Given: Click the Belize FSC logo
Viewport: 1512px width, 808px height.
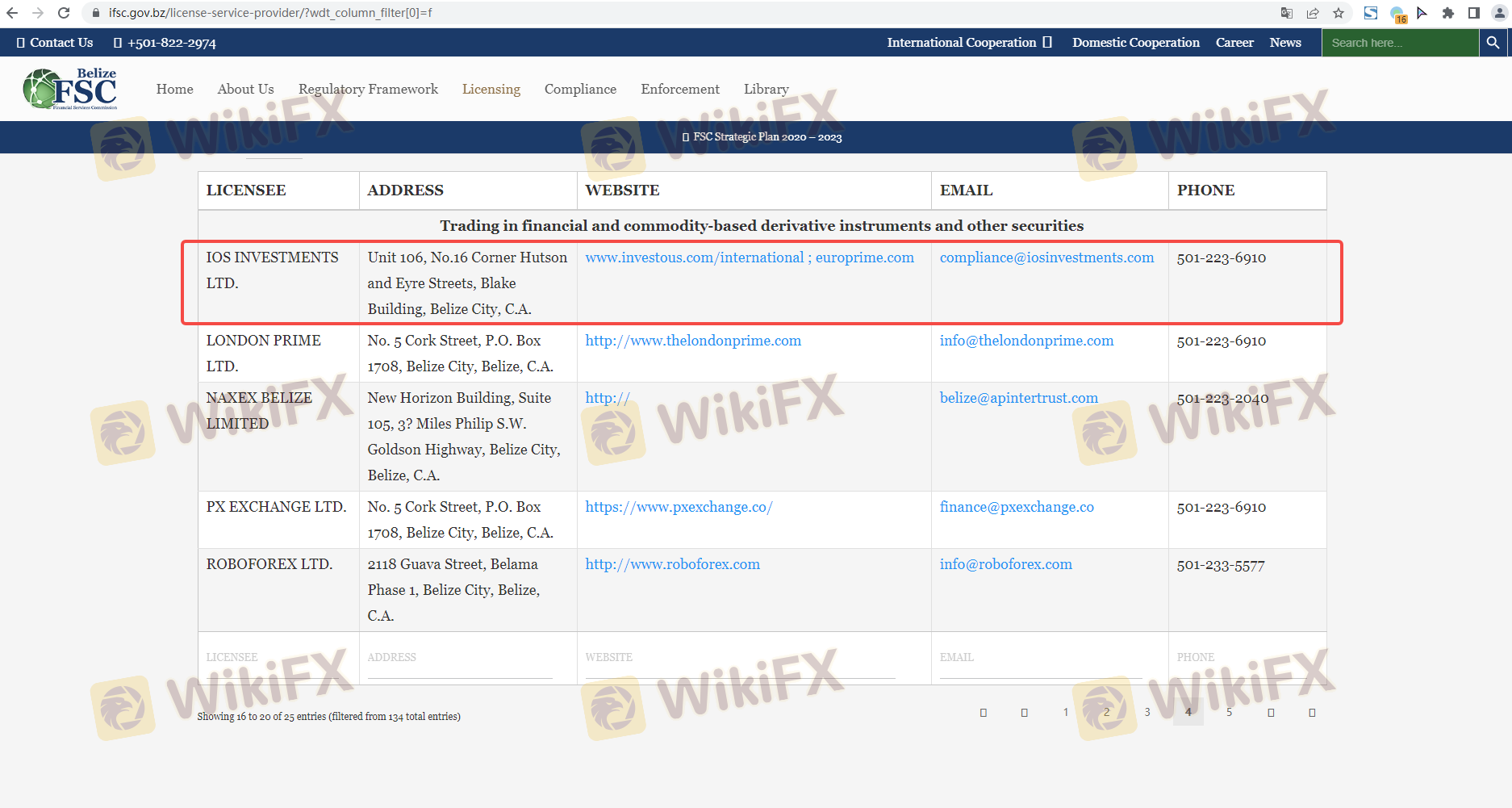Looking at the screenshot, I should click(70, 89).
